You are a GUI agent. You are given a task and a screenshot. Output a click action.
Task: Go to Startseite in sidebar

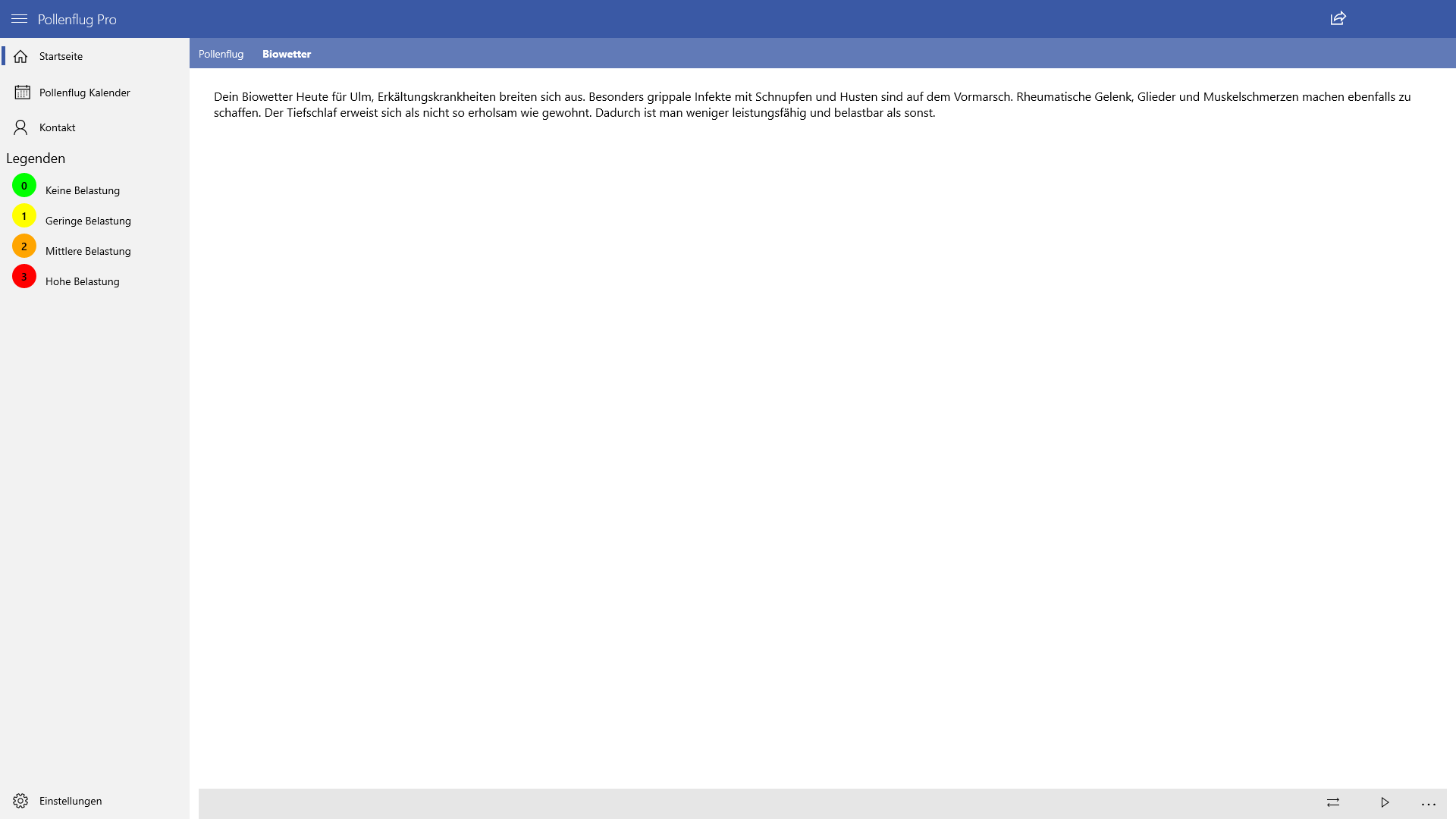tap(61, 57)
